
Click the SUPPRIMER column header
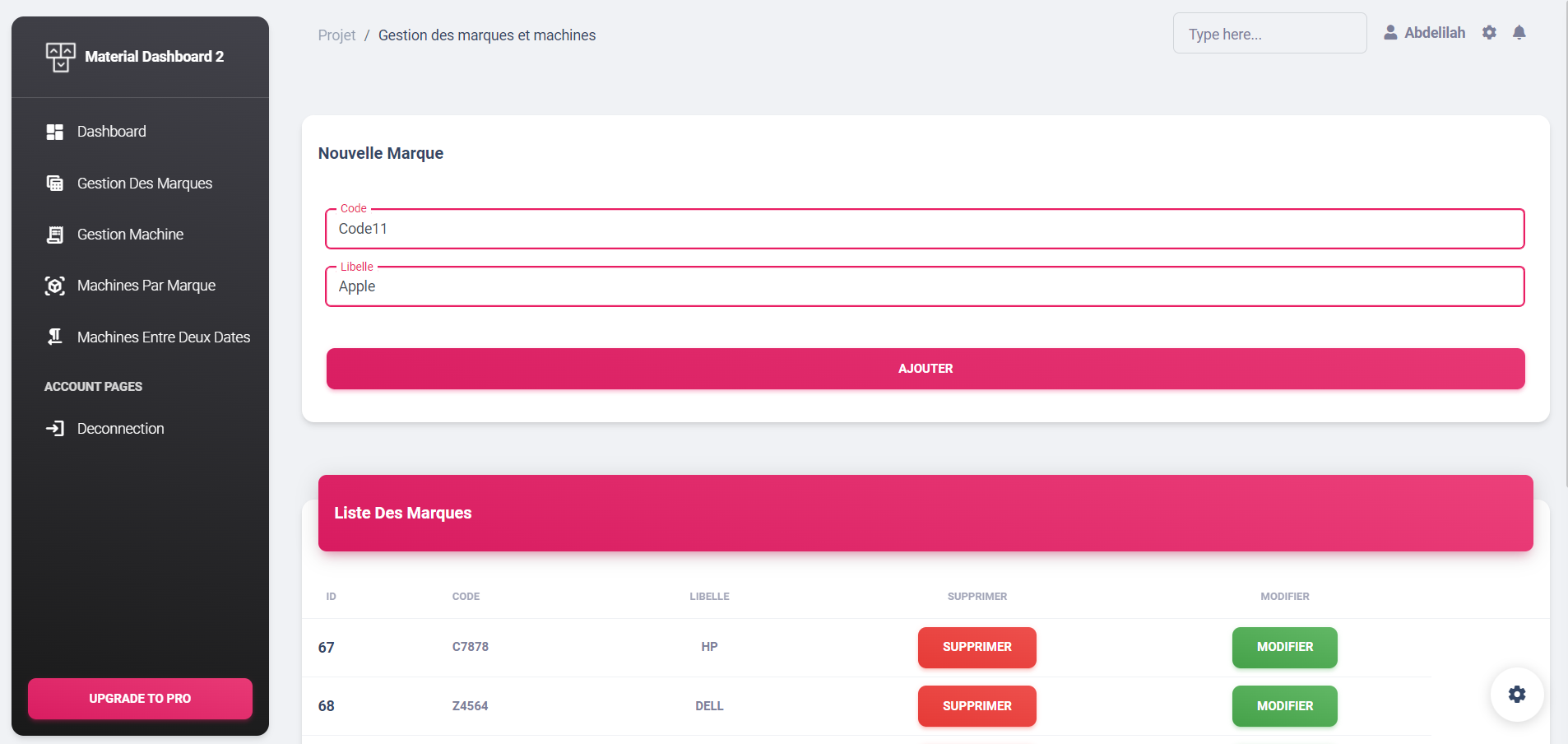click(x=977, y=597)
